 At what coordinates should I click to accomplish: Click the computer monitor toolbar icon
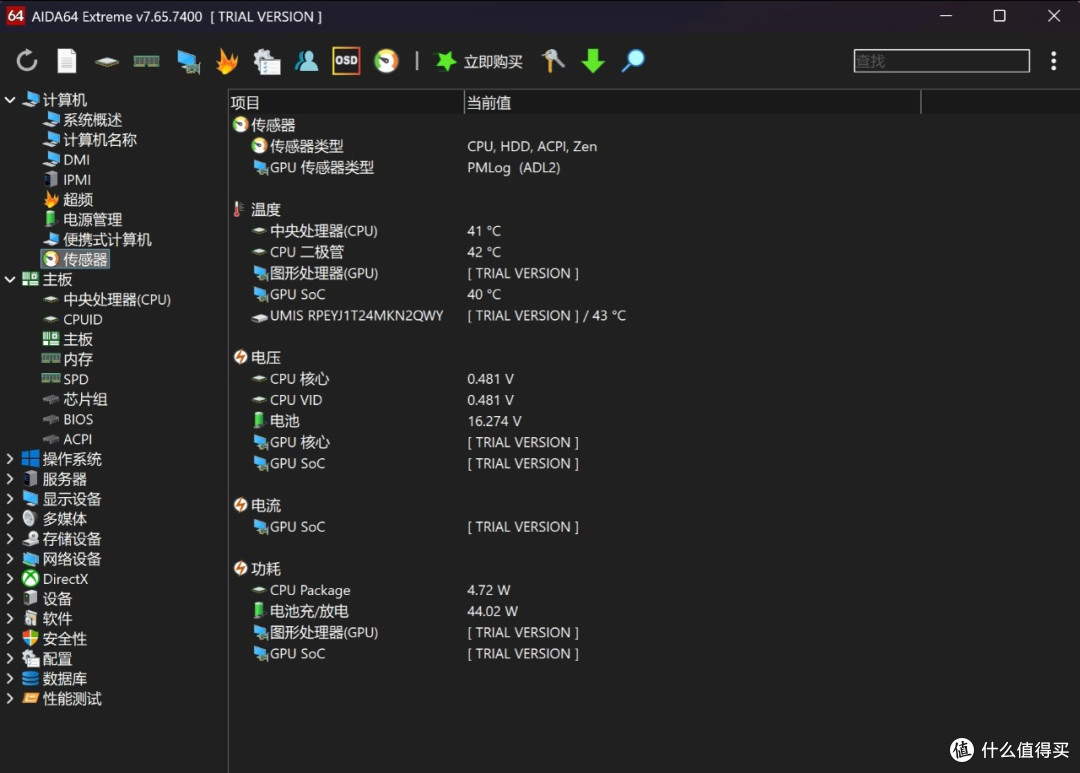click(x=188, y=61)
